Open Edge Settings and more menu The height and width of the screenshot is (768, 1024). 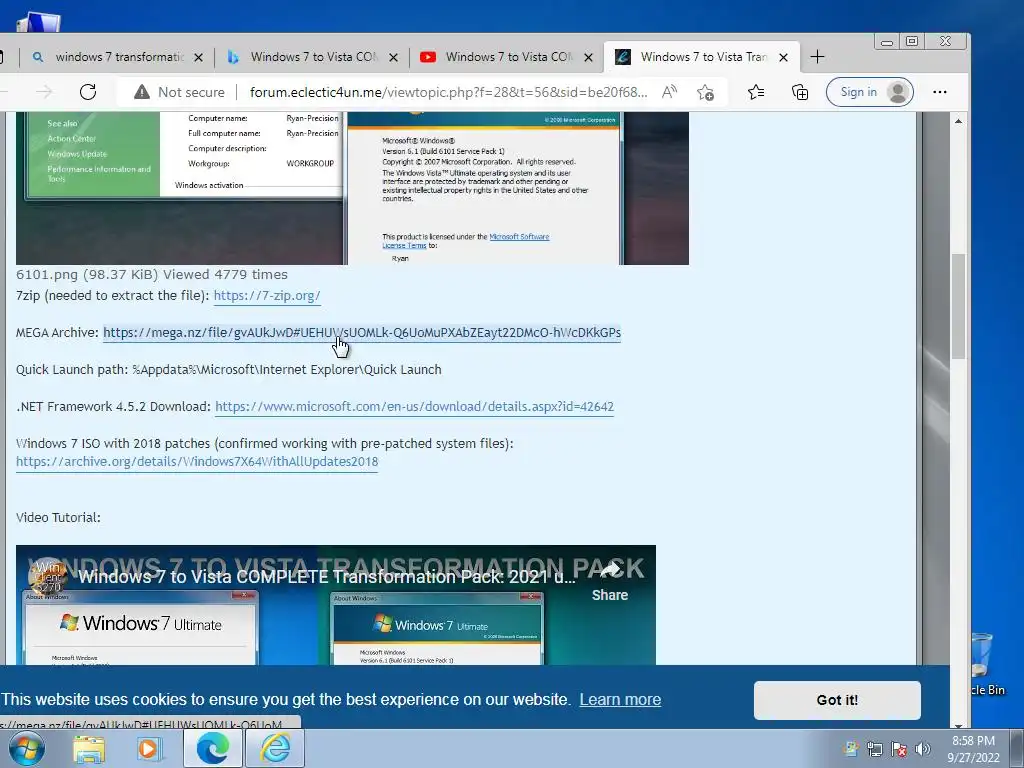coord(940,92)
